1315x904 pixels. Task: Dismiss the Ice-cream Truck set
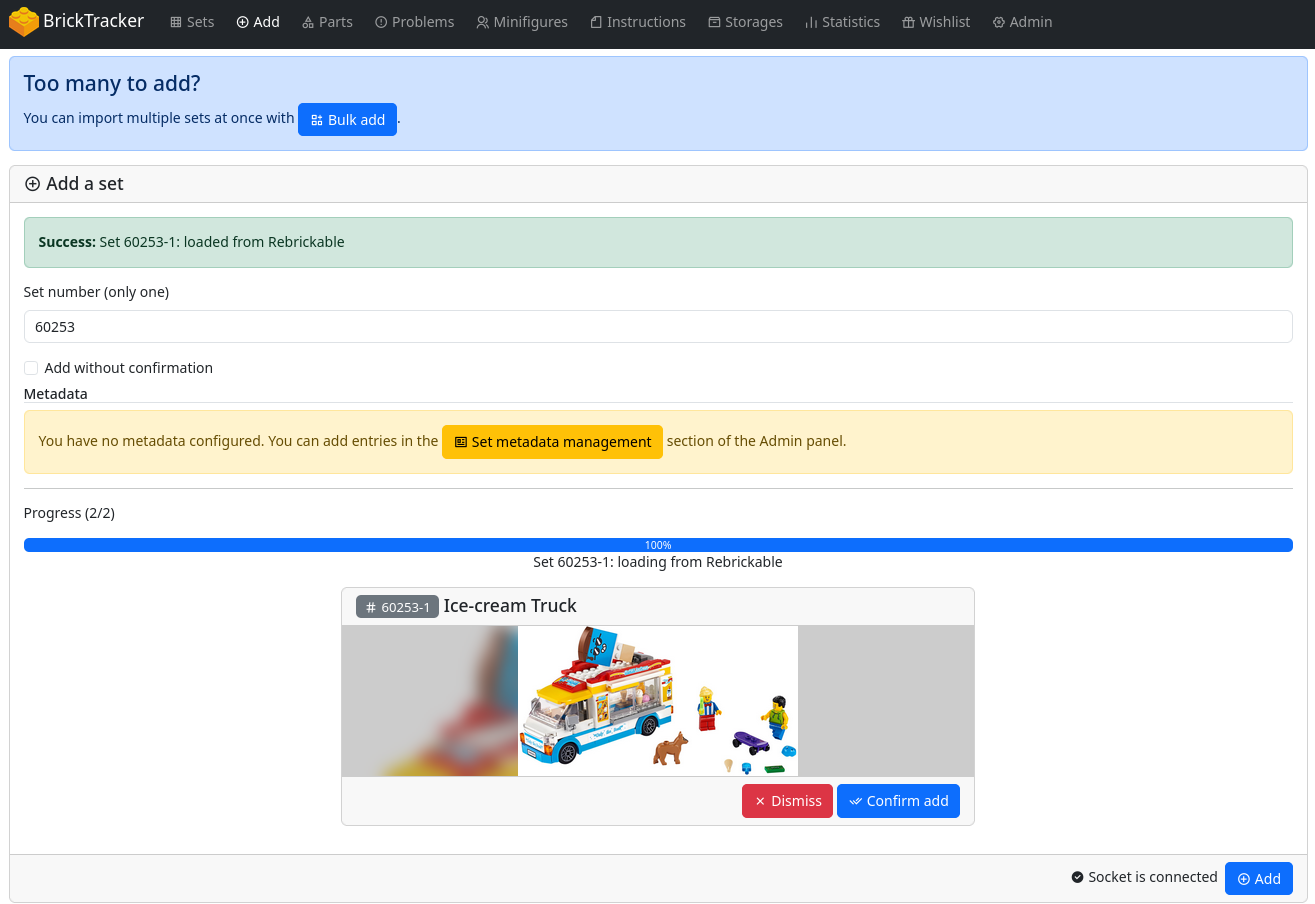pyautogui.click(x=787, y=801)
